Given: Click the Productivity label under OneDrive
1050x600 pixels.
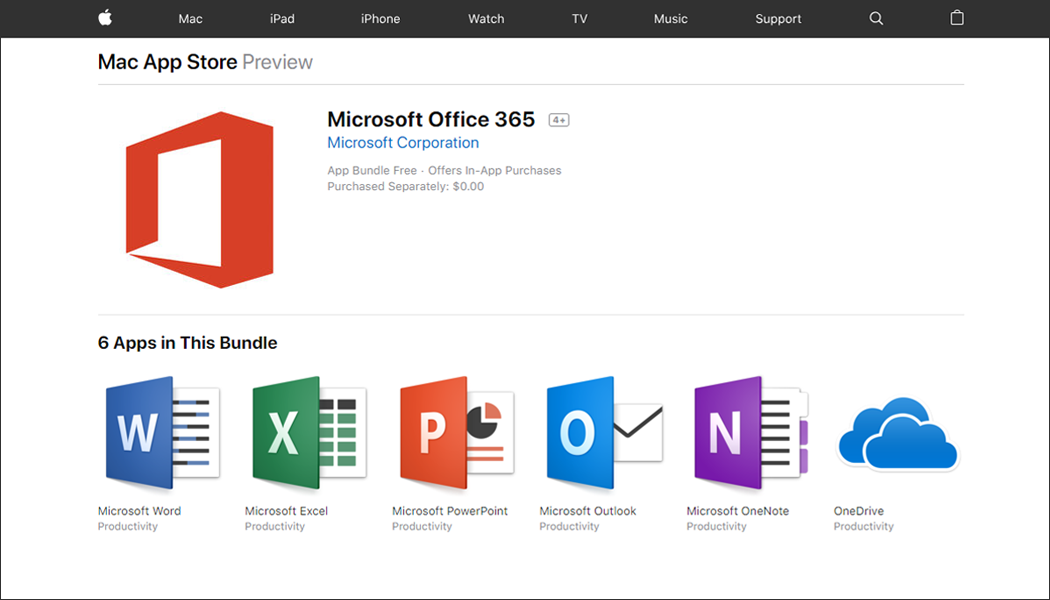Looking at the screenshot, I should 864,526.
